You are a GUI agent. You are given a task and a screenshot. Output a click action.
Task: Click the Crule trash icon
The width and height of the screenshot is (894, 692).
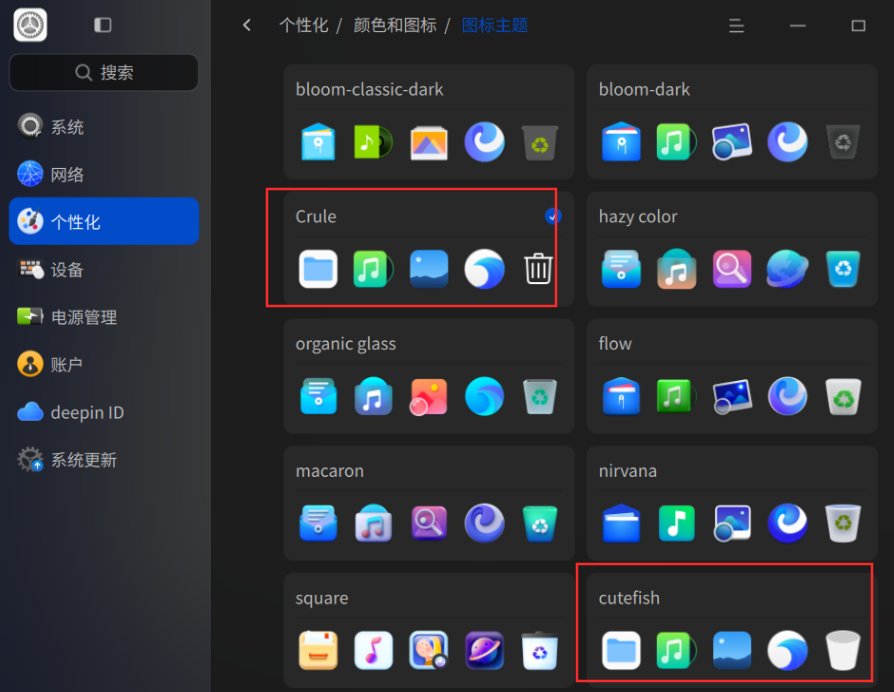(x=538, y=268)
